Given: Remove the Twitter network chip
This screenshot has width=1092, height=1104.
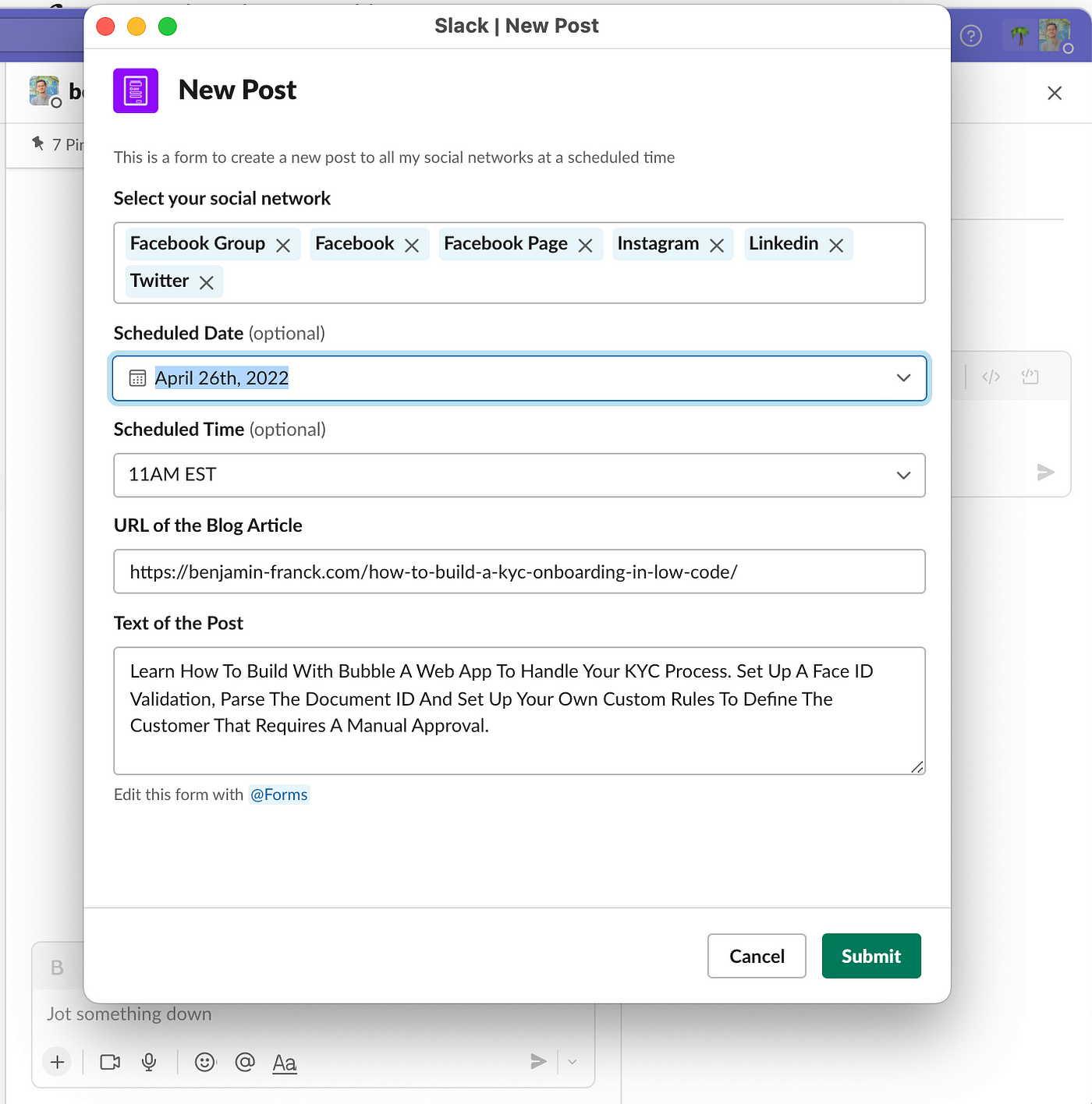Looking at the screenshot, I should [x=207, y=282].
